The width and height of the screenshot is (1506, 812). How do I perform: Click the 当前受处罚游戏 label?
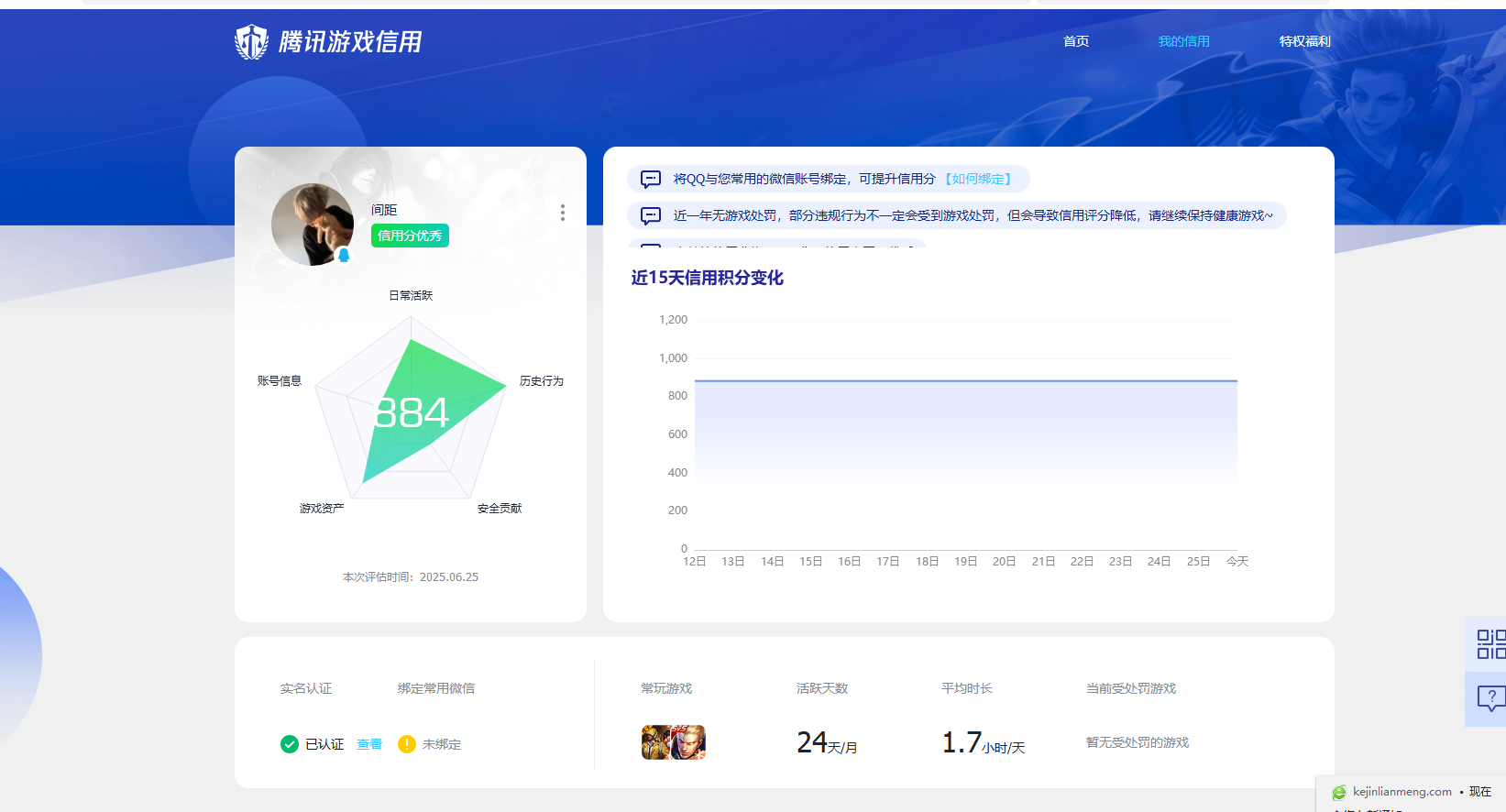pos(1131,688)
